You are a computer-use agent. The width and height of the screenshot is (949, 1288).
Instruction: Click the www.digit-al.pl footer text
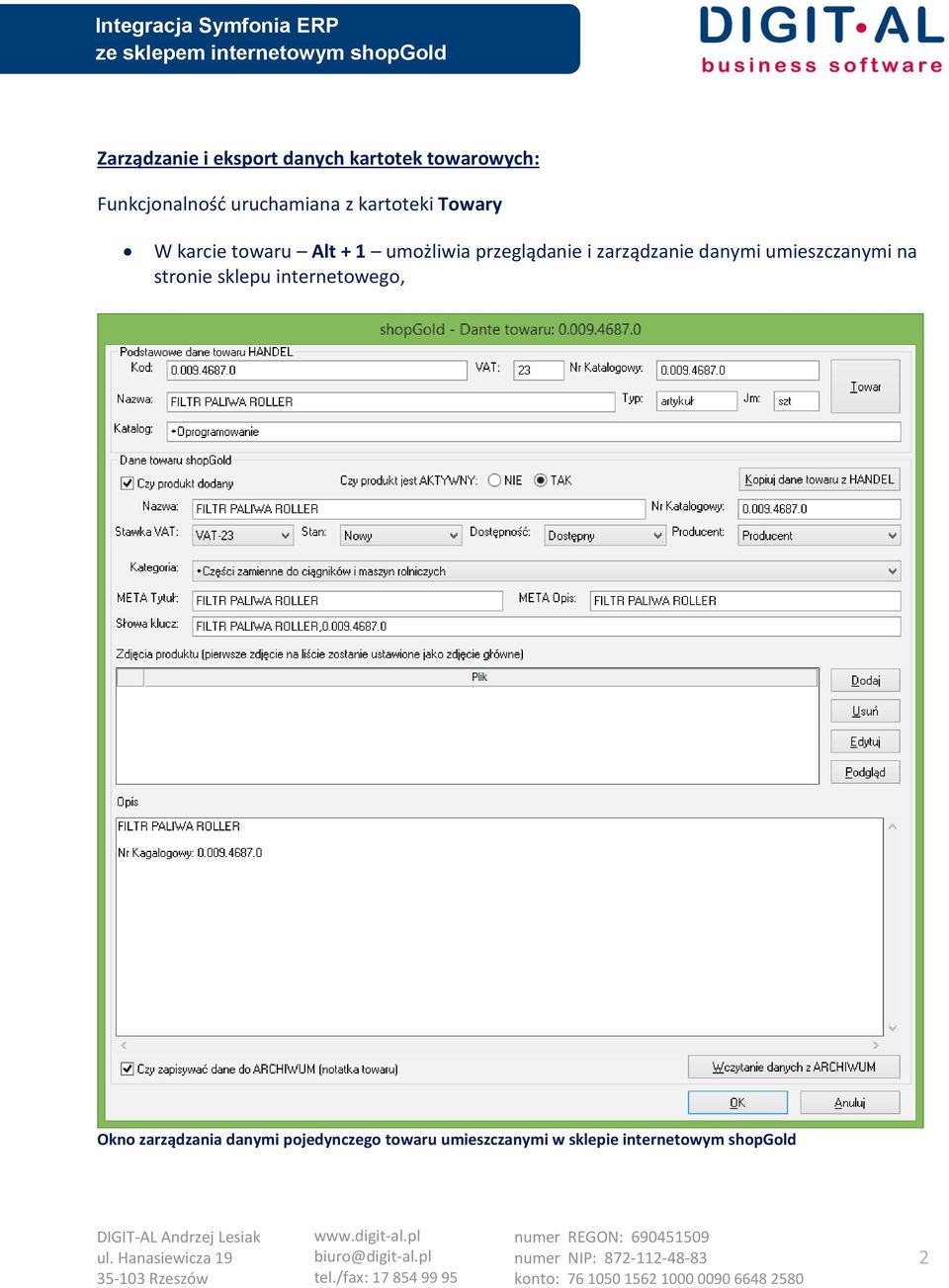click(x=367, y=1236)
